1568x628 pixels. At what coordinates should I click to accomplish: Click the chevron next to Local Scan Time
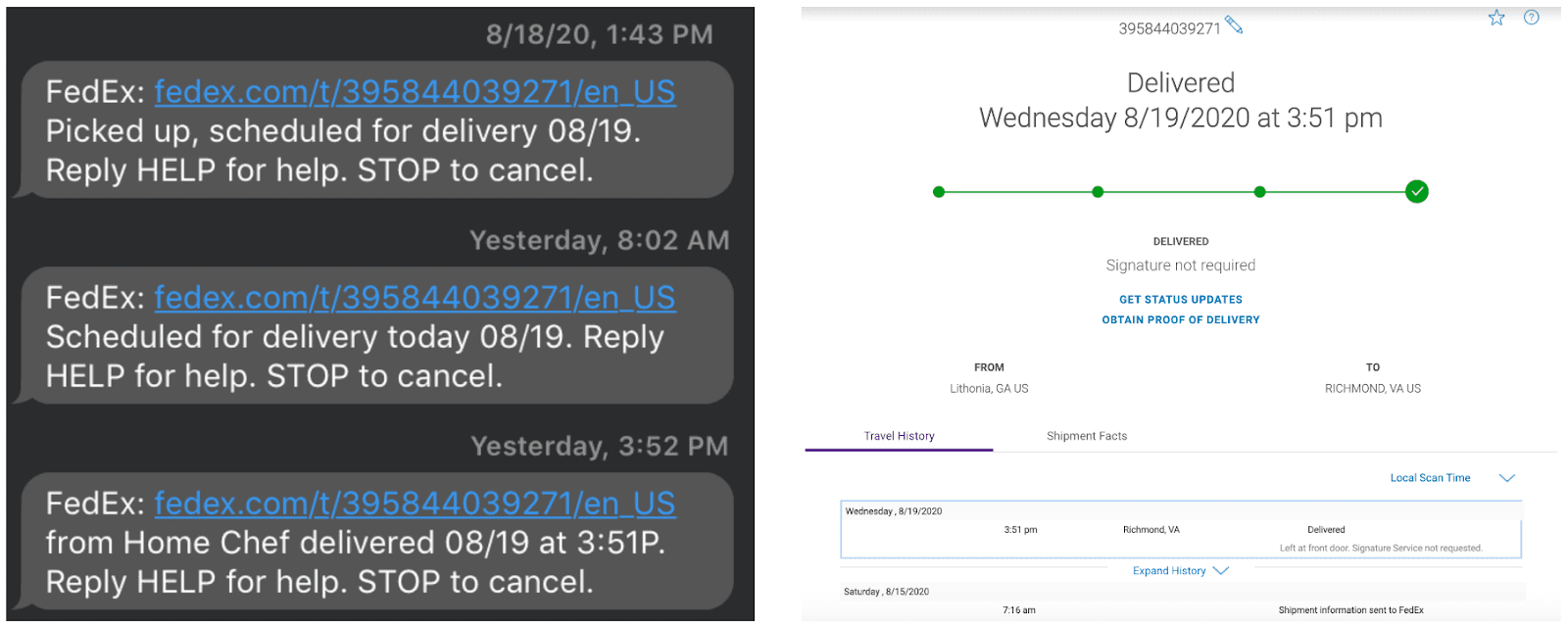click(1507, 478)
